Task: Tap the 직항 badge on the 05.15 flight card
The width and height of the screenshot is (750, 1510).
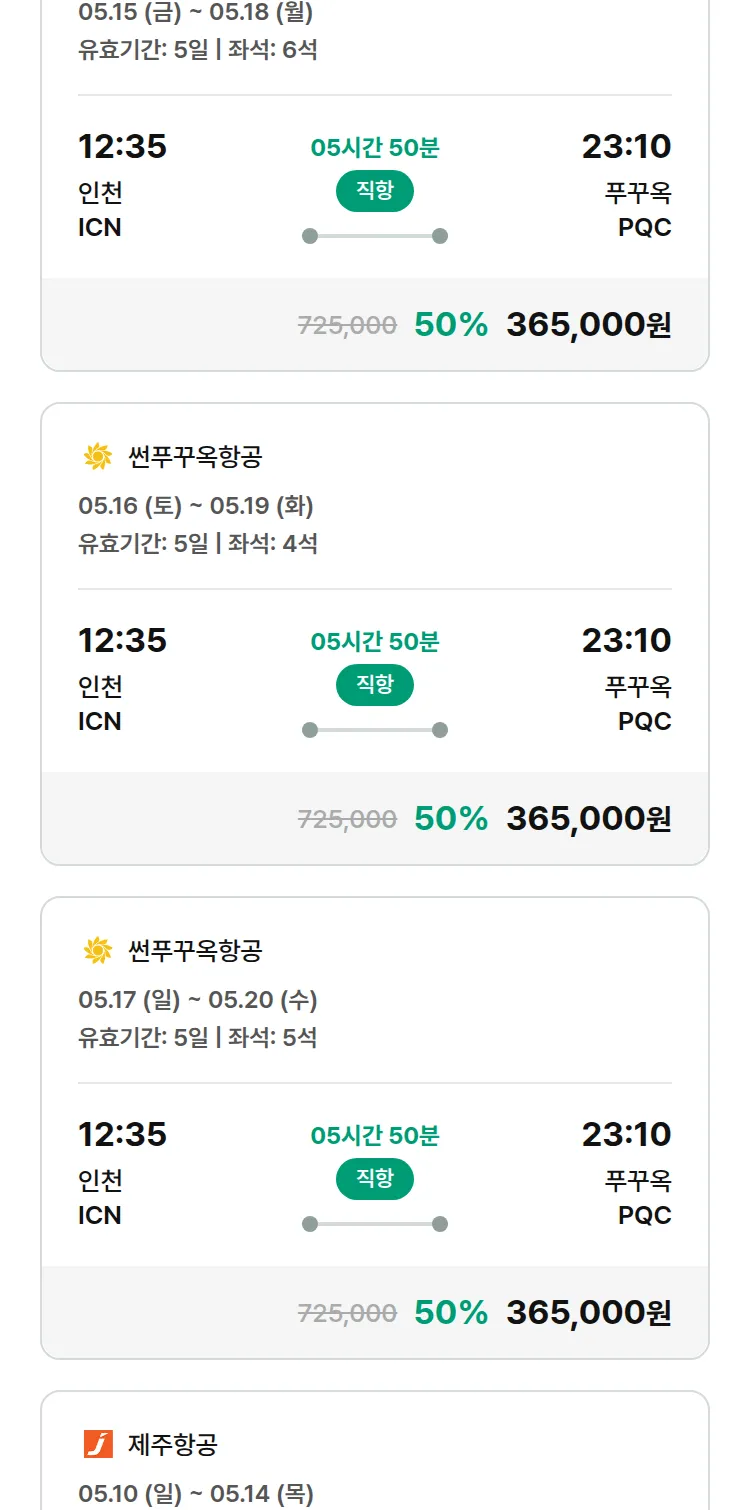Action: point(375,191)
